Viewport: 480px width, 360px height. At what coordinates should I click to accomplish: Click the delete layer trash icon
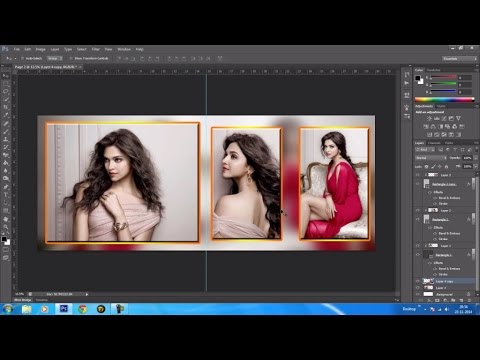point(469,300)
